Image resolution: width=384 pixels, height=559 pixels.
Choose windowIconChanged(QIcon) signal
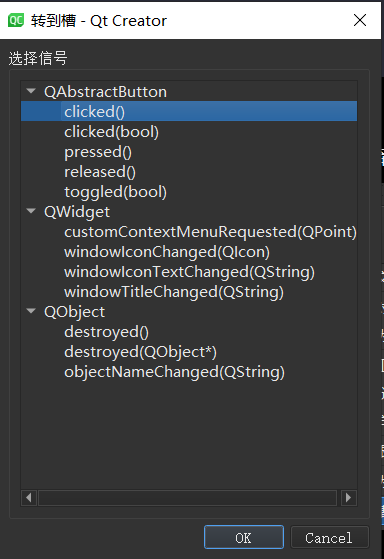[x=167, y=252]
